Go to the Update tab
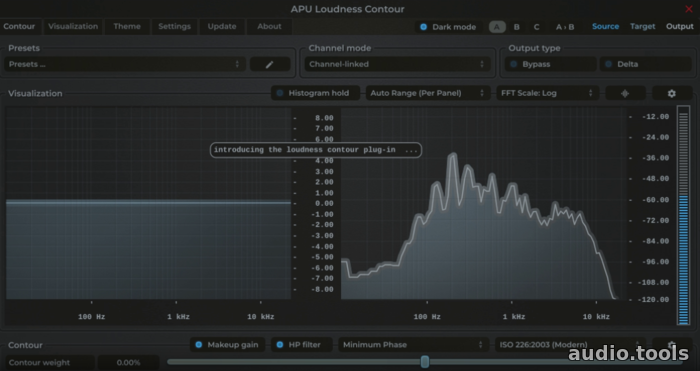Screen dimensions: 700x371 pyautogui.click(x=222, y=26)
